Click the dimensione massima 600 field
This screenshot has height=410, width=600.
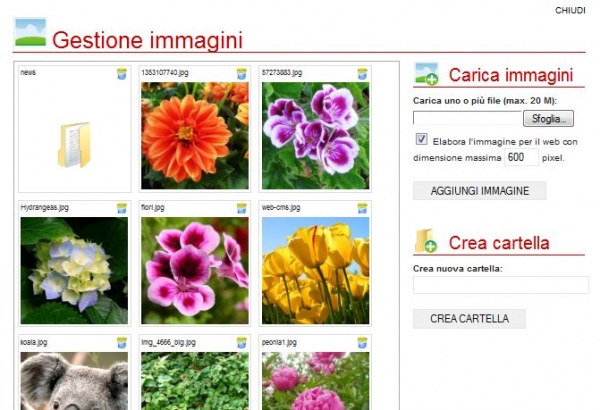521,157
